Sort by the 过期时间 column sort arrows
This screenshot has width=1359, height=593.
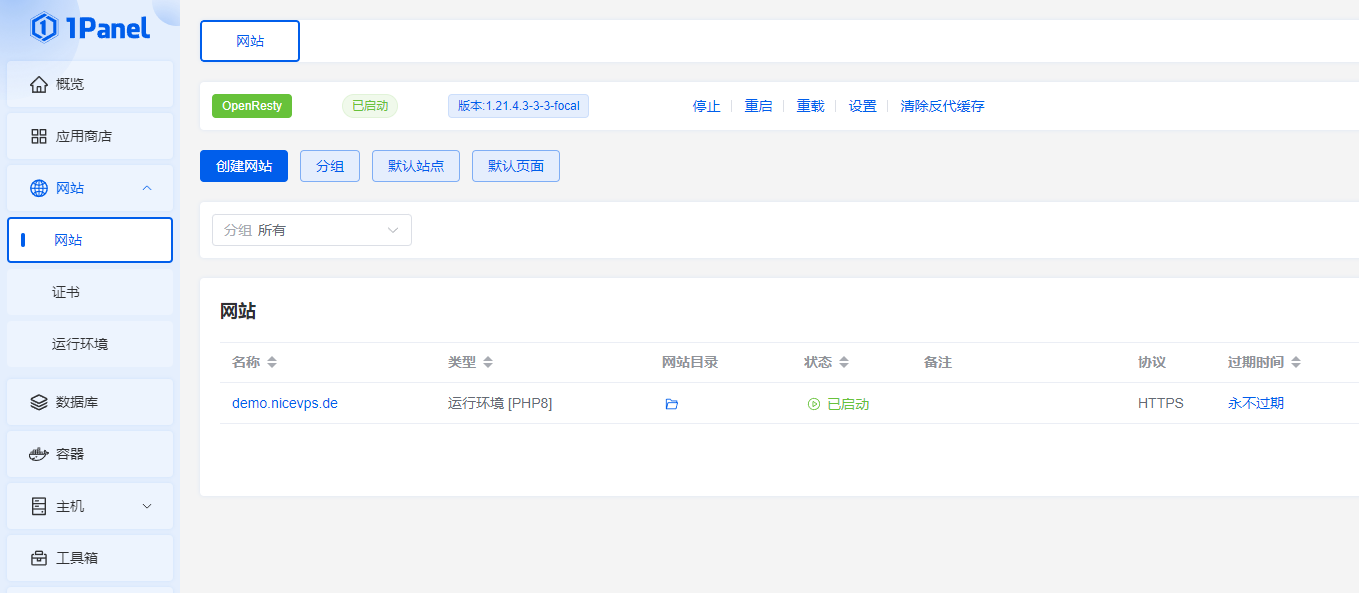click(x=1296, y=362)
